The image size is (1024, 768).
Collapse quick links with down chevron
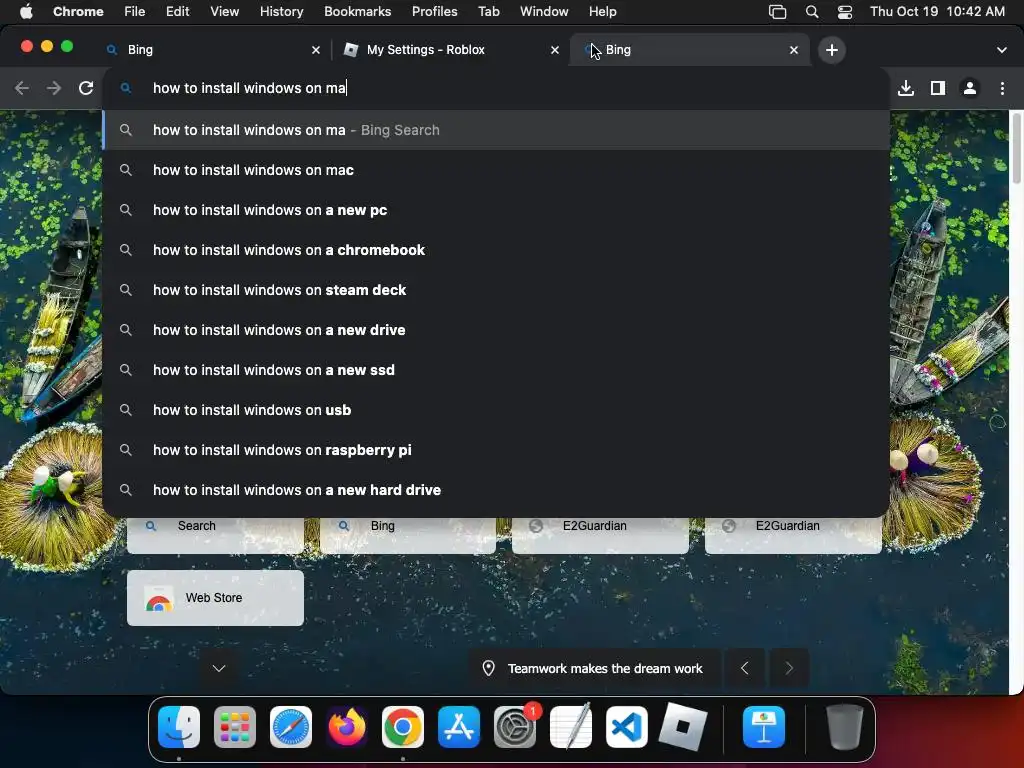(219, 668)
